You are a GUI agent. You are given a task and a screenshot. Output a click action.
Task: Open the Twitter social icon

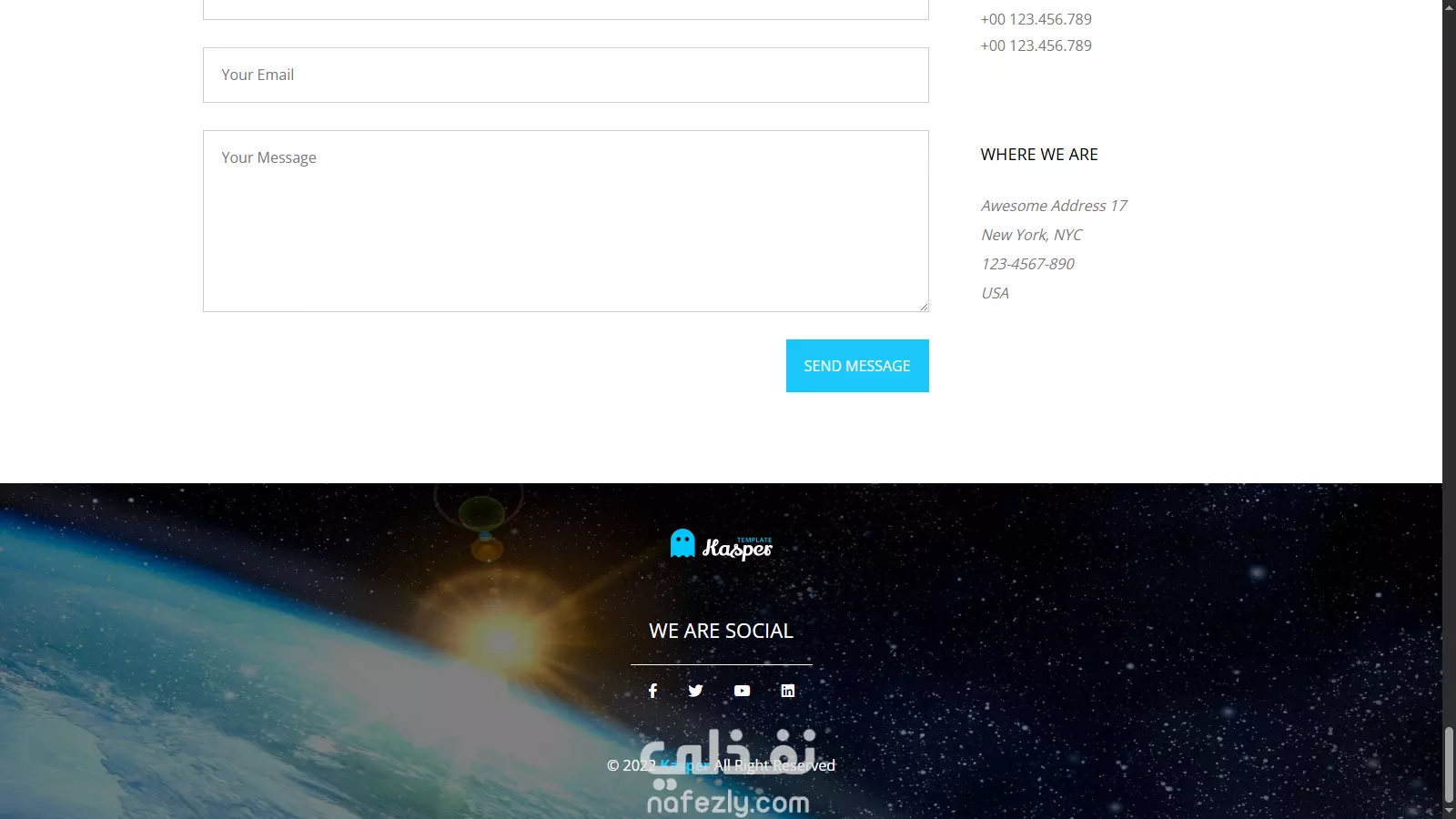click(x=695, y=691)
